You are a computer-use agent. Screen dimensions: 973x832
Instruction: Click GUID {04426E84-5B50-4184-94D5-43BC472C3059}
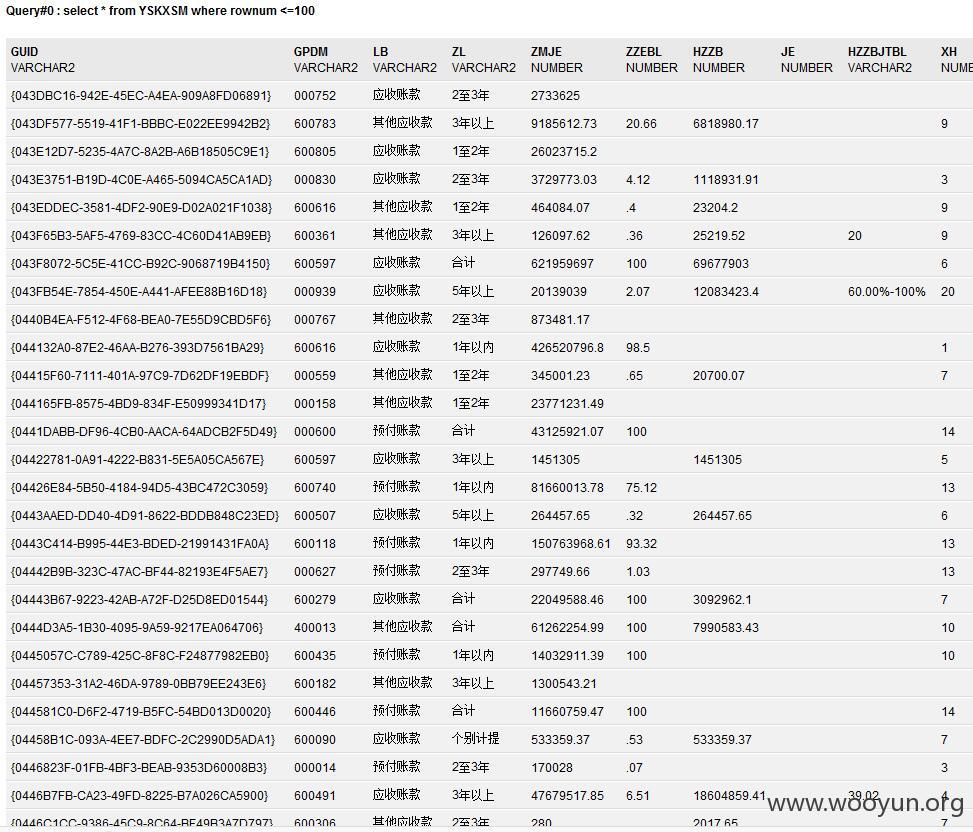(140, 488)
